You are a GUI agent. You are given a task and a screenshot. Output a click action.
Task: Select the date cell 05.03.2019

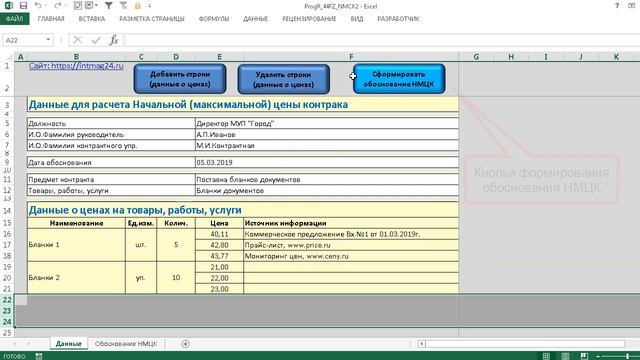click(327, 162)
